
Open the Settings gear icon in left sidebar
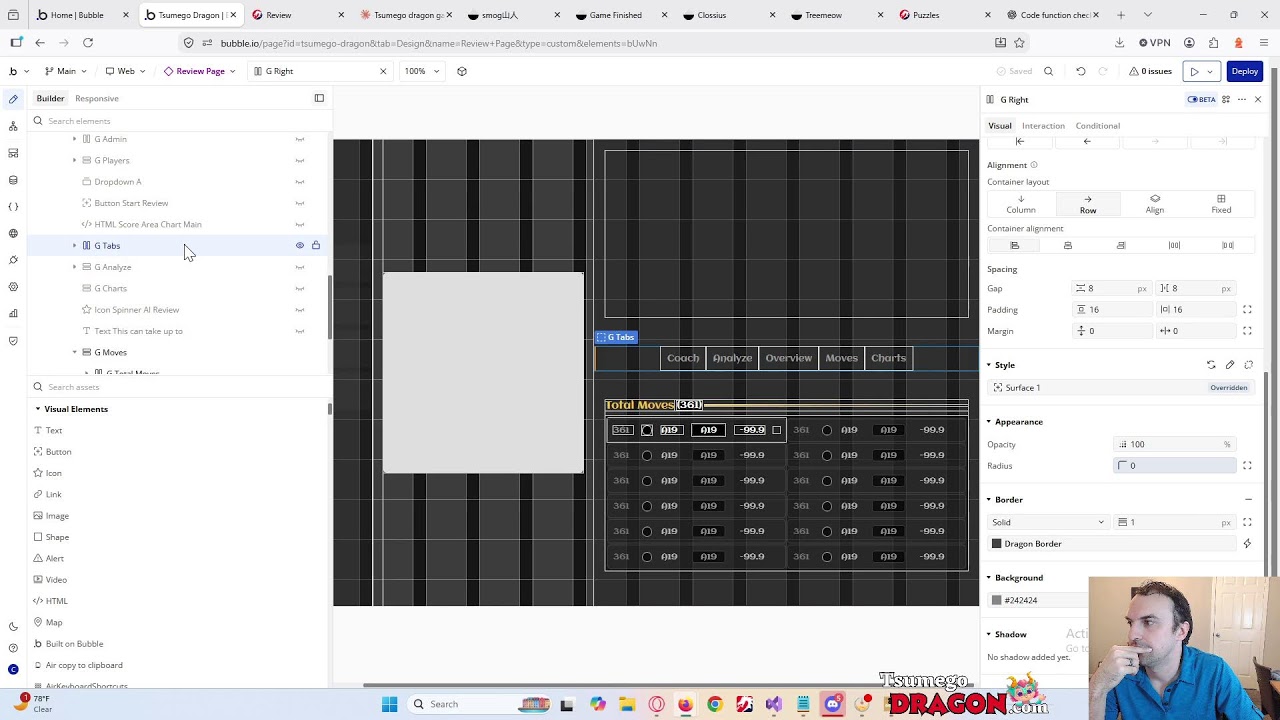tap(13, 287)
